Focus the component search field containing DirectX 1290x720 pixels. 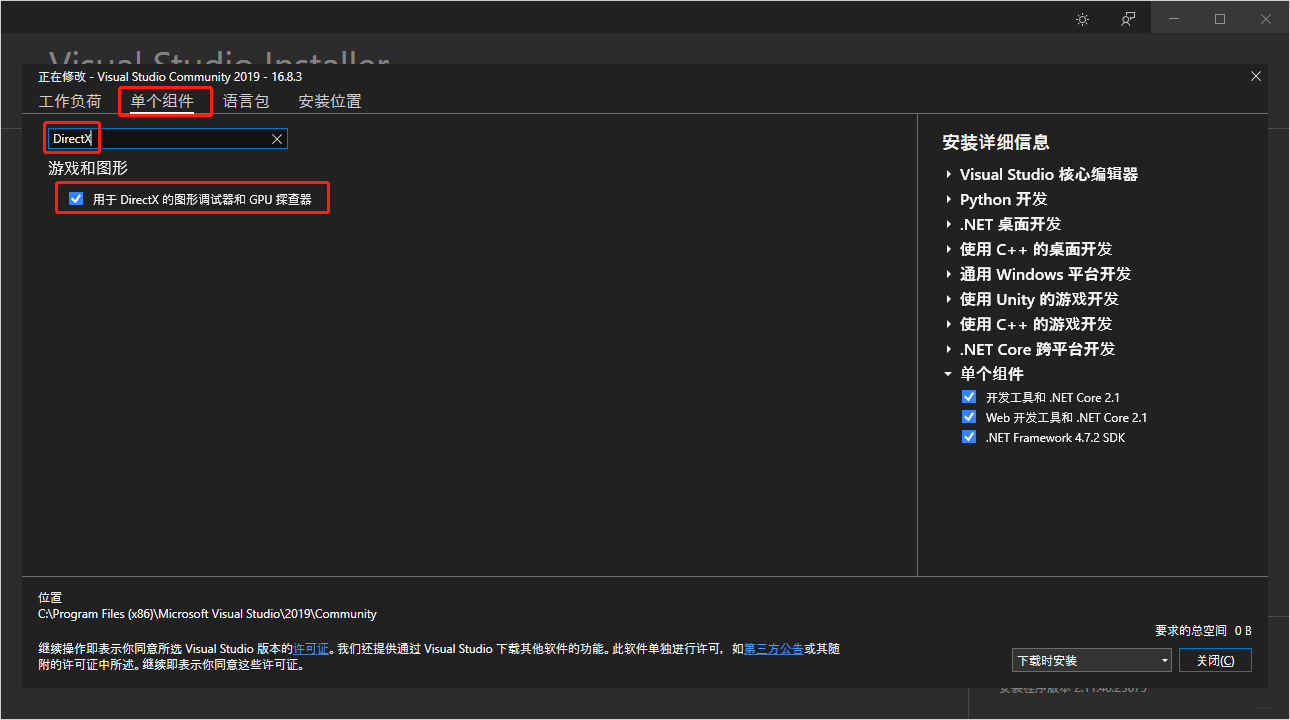tap(168, 139)
